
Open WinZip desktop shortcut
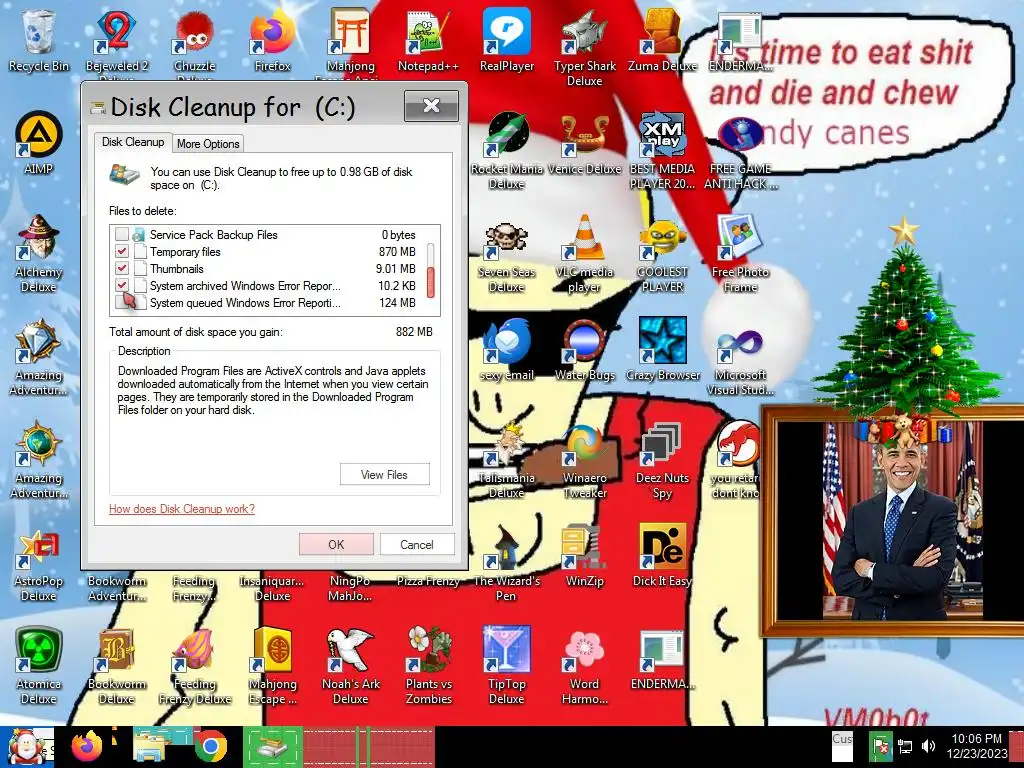pos(584,555)
